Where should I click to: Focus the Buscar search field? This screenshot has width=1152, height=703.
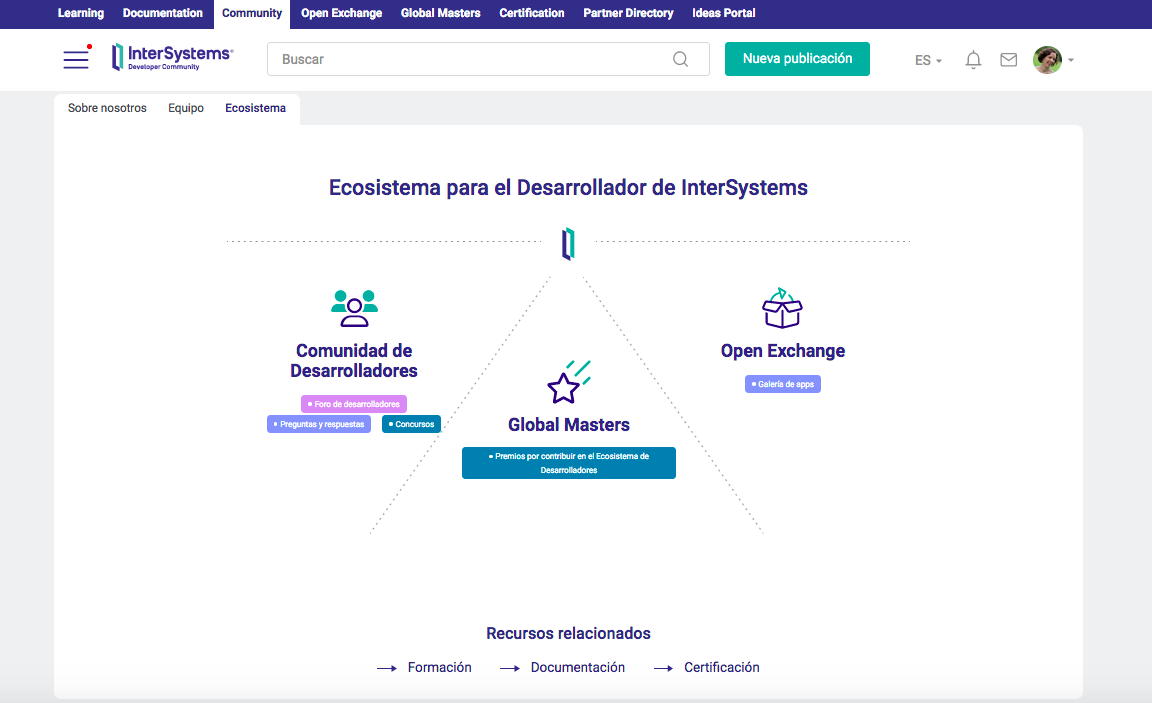click(470, 59)
